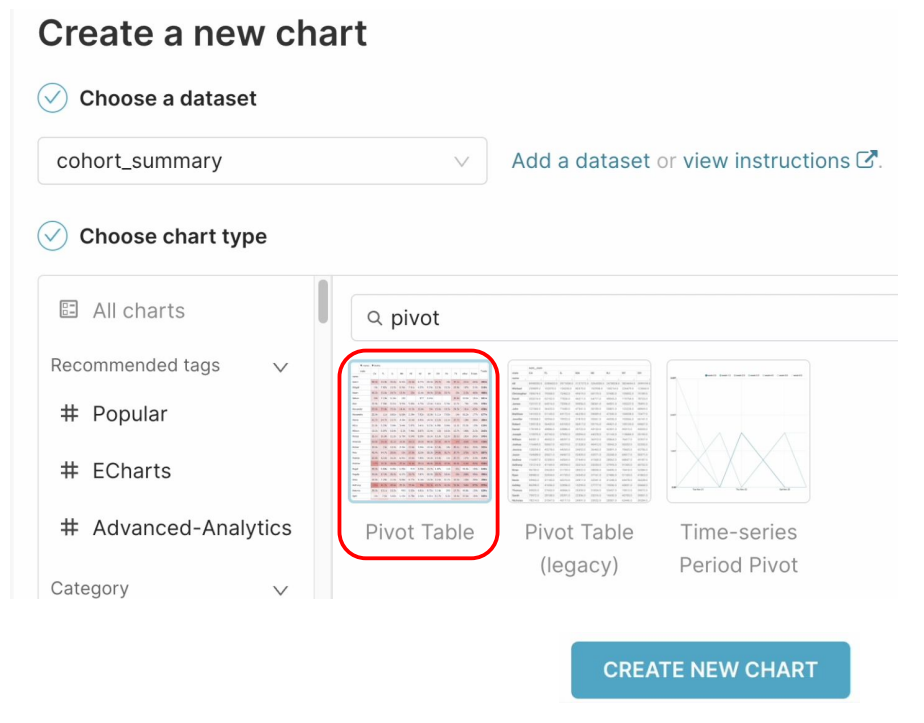This screenshot has width=924, height=723.
Task: Collapse the Recommended tags section
Action: tap(280, 367)
